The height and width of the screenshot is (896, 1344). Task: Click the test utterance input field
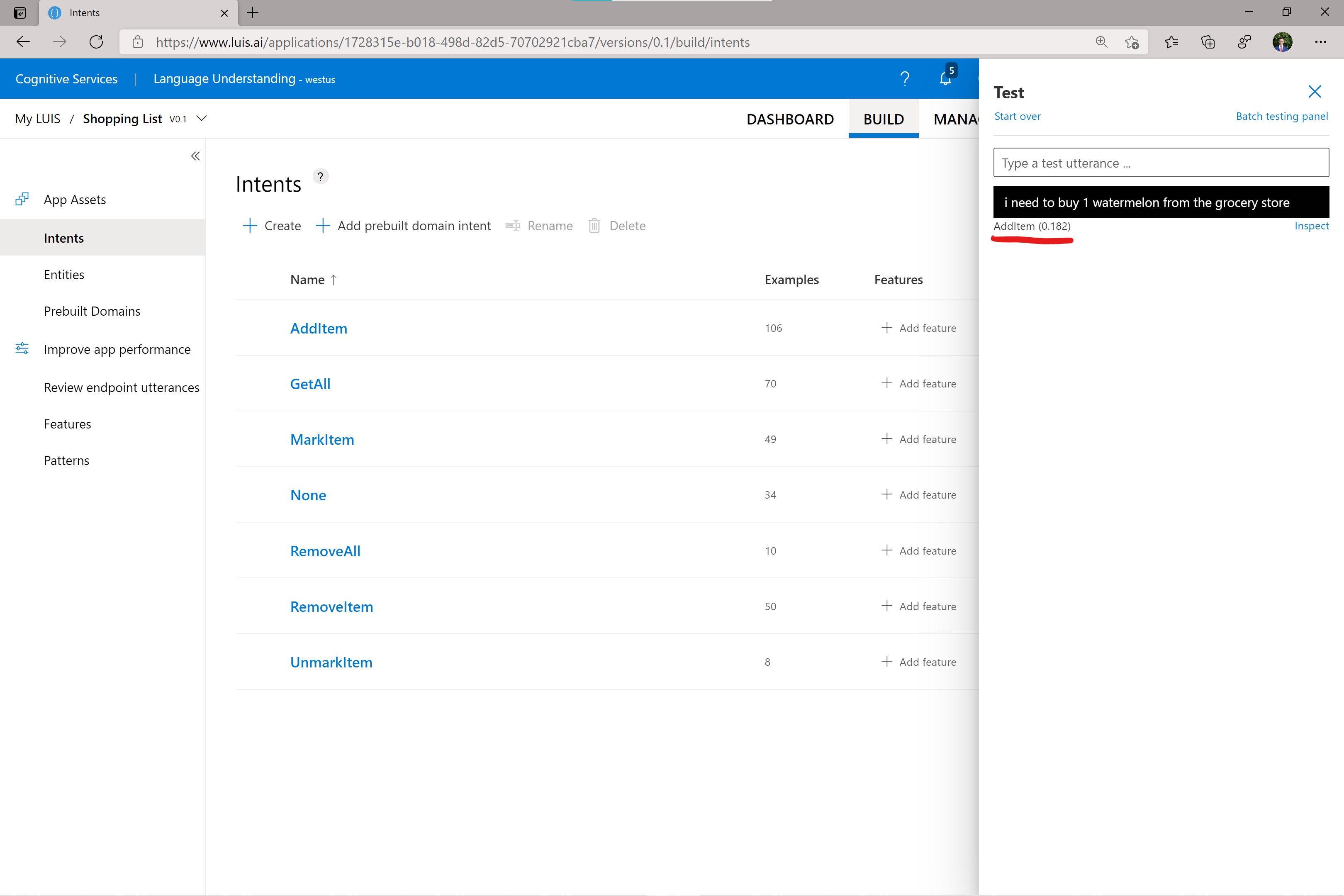click(x=1160, y=163)
